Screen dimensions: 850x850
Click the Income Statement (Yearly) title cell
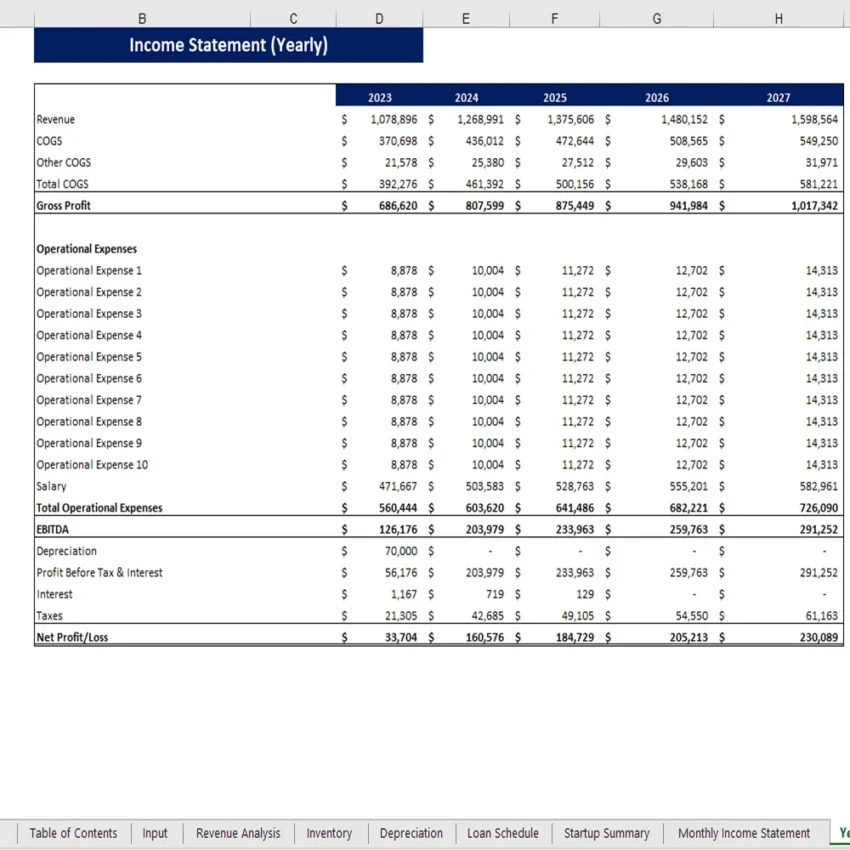click(228, 45)
